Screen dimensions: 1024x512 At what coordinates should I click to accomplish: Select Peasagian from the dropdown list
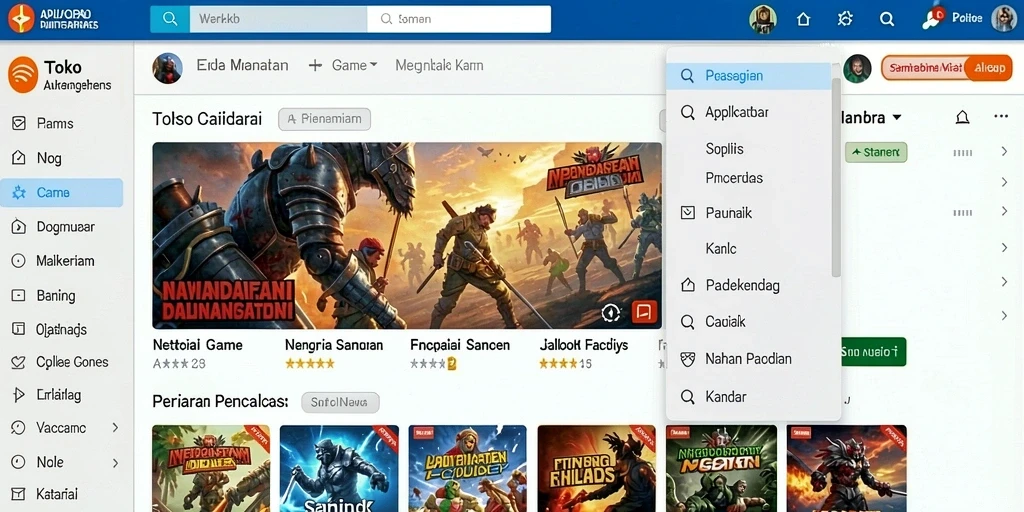tap(749, 76)
